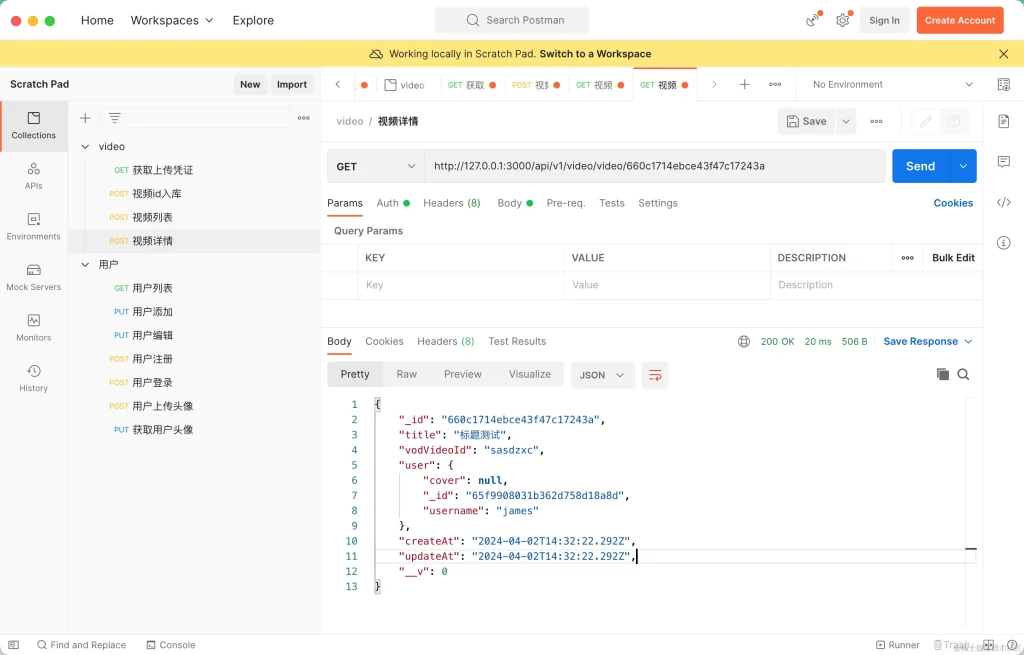Open the No Environment selector
Screen dimensions: 1024x655
pos(891,85)
